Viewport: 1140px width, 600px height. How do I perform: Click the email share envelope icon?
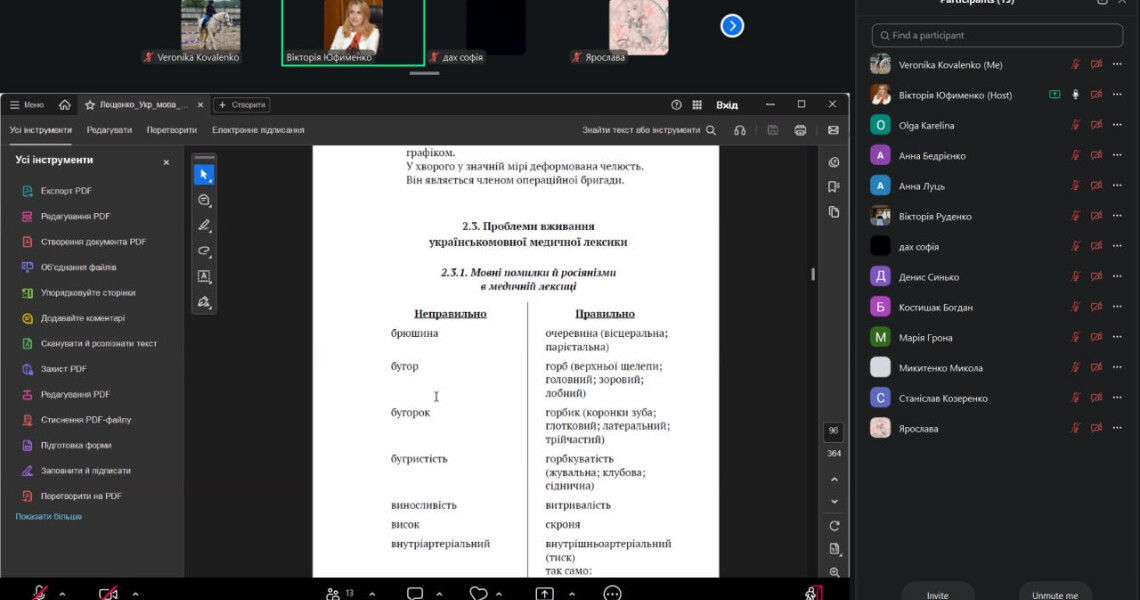(833, 130)
